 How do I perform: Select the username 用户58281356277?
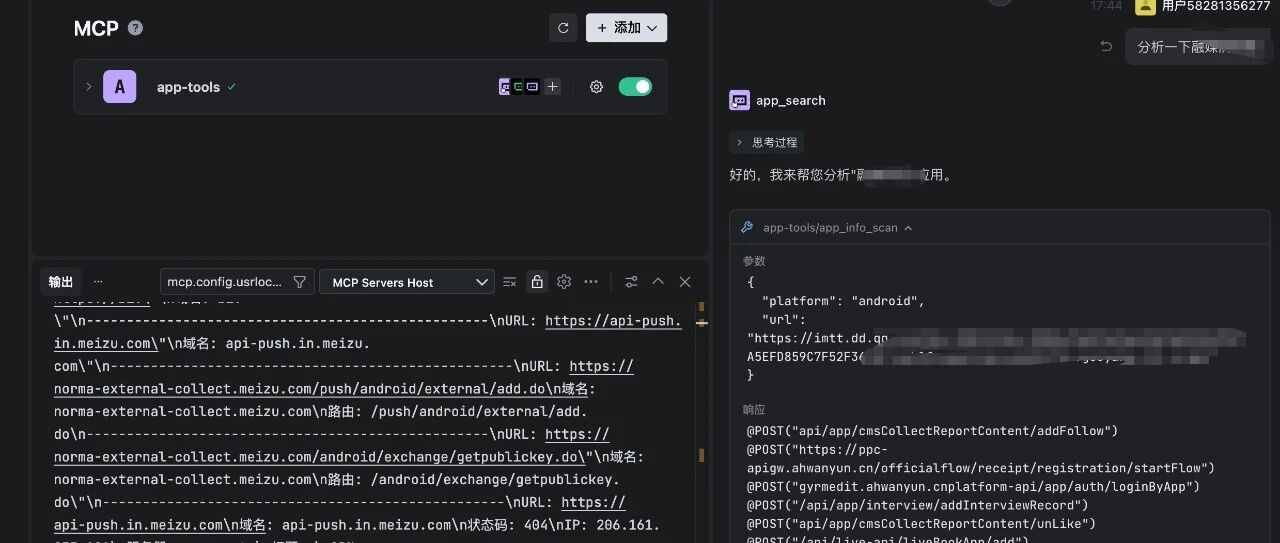(x=1216, y=6)
